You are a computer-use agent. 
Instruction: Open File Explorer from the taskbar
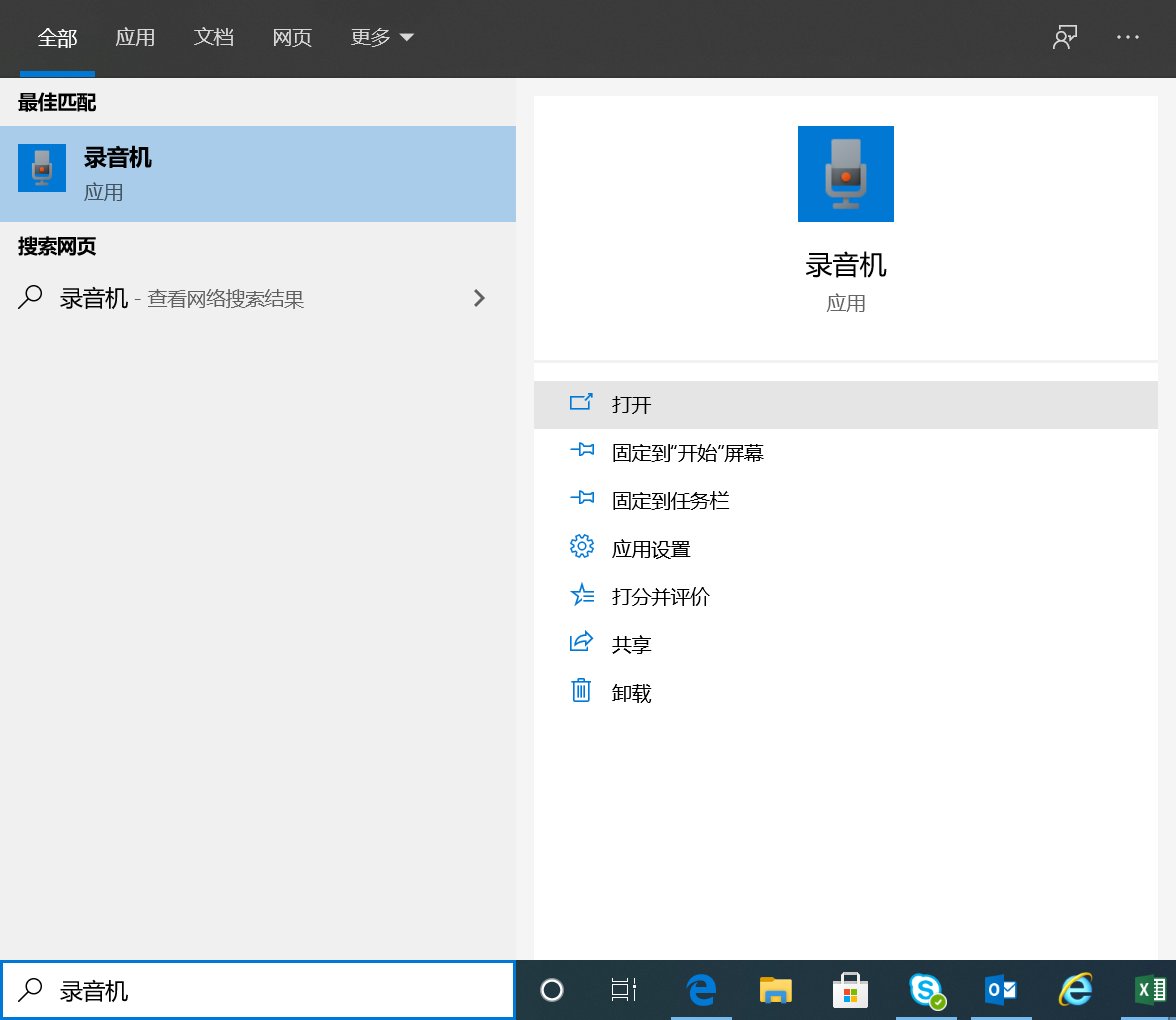click(x=775, y=990)
